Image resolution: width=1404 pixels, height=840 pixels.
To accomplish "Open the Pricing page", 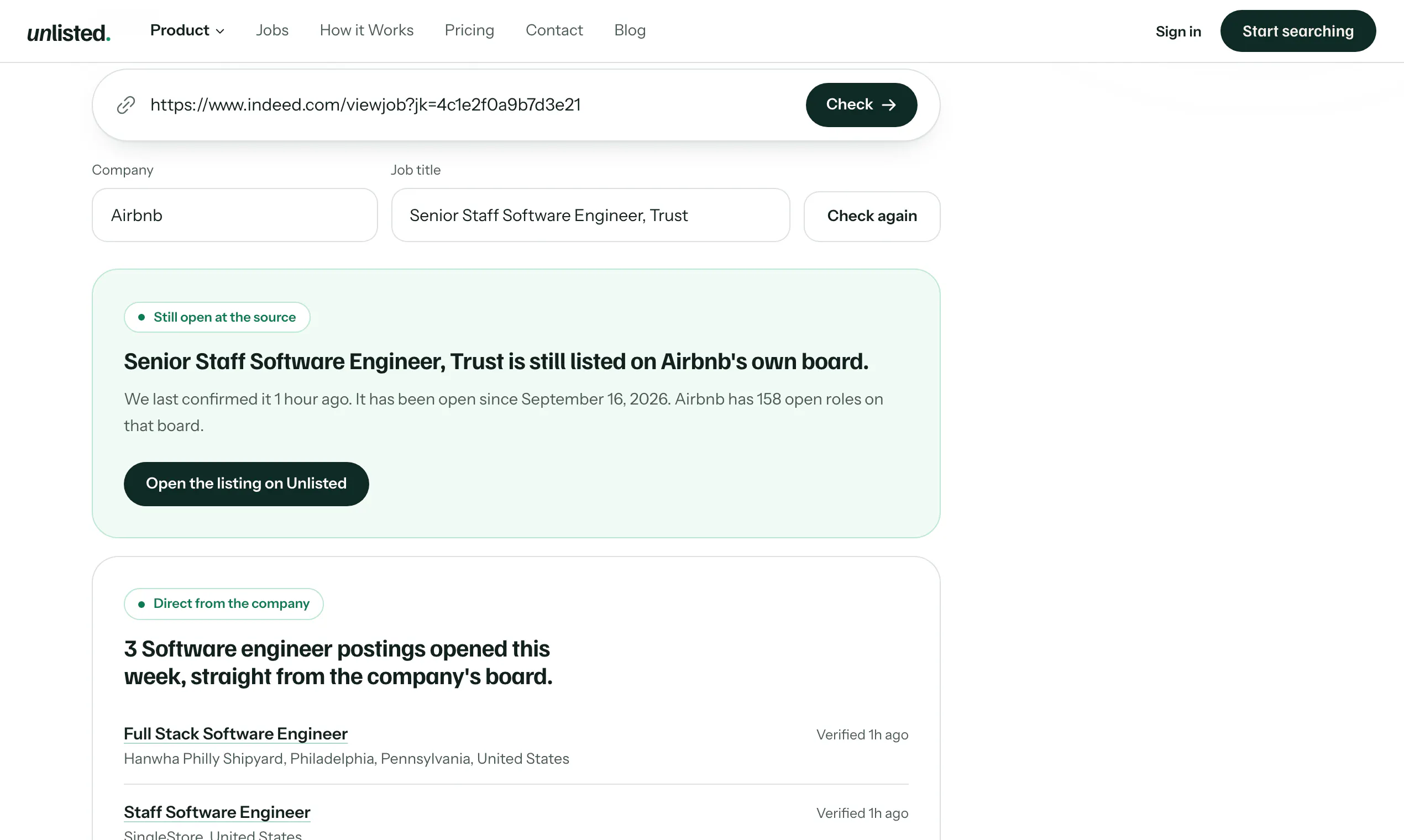I will pos(469,30).
